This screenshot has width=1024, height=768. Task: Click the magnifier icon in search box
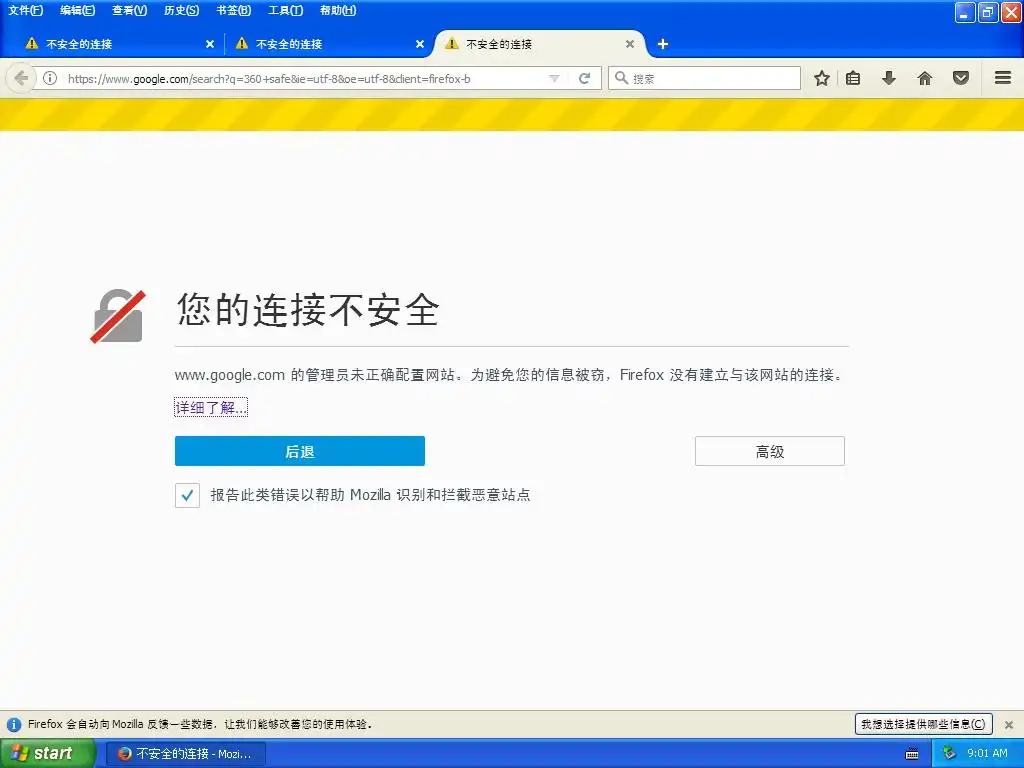621,78
